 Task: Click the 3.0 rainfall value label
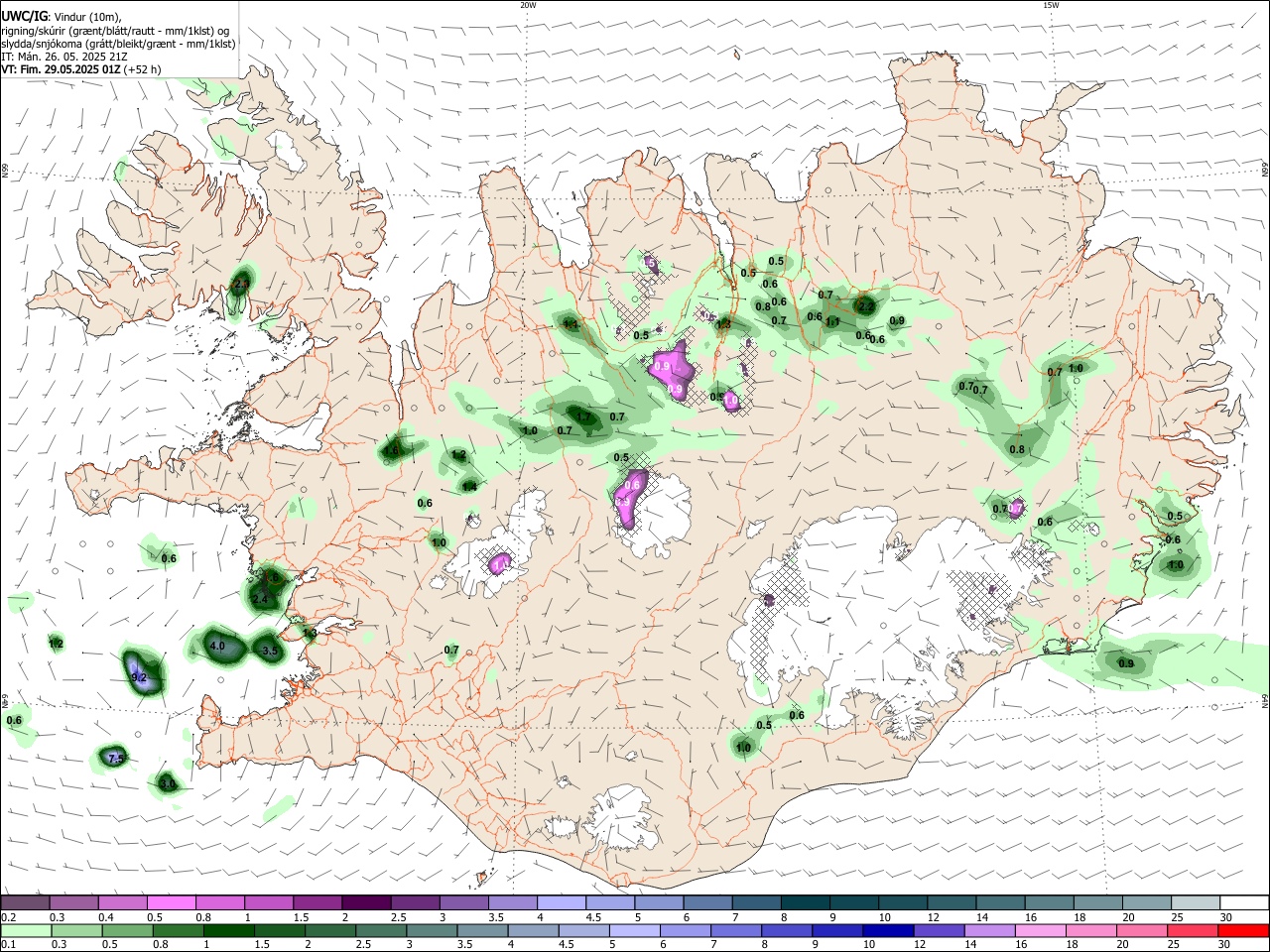tap(168, 784)
